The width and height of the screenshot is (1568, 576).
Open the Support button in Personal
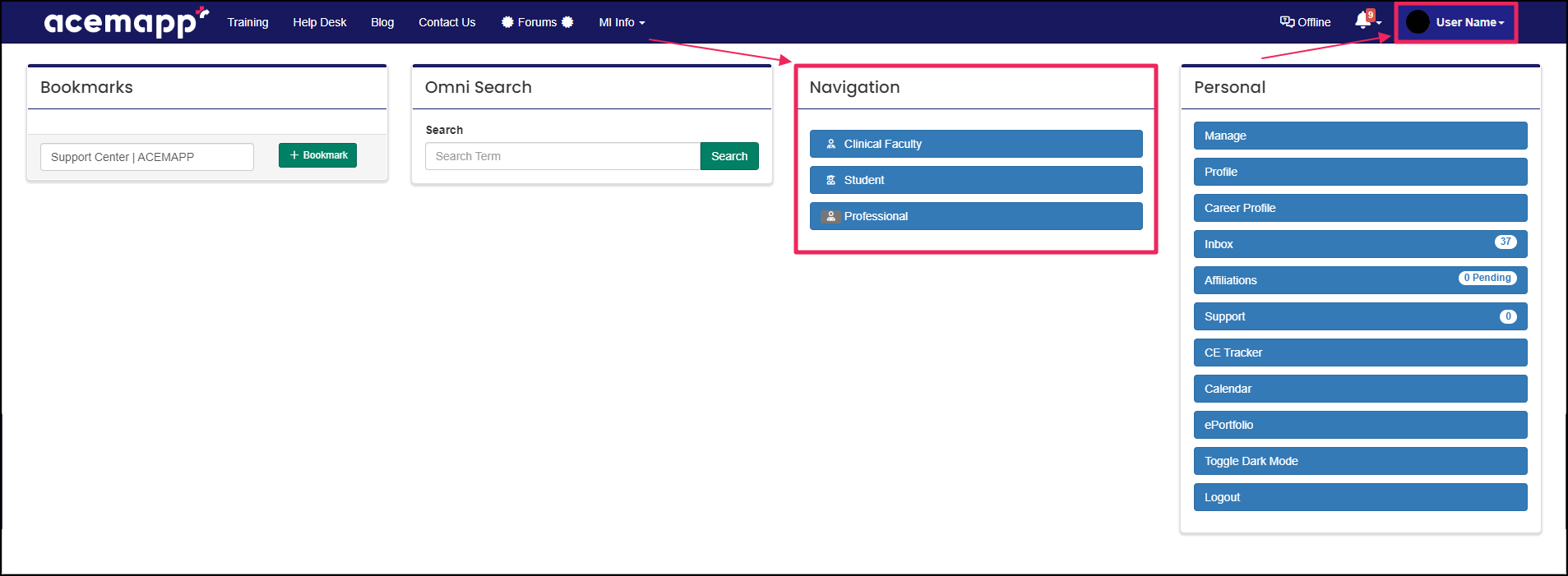1361,316
